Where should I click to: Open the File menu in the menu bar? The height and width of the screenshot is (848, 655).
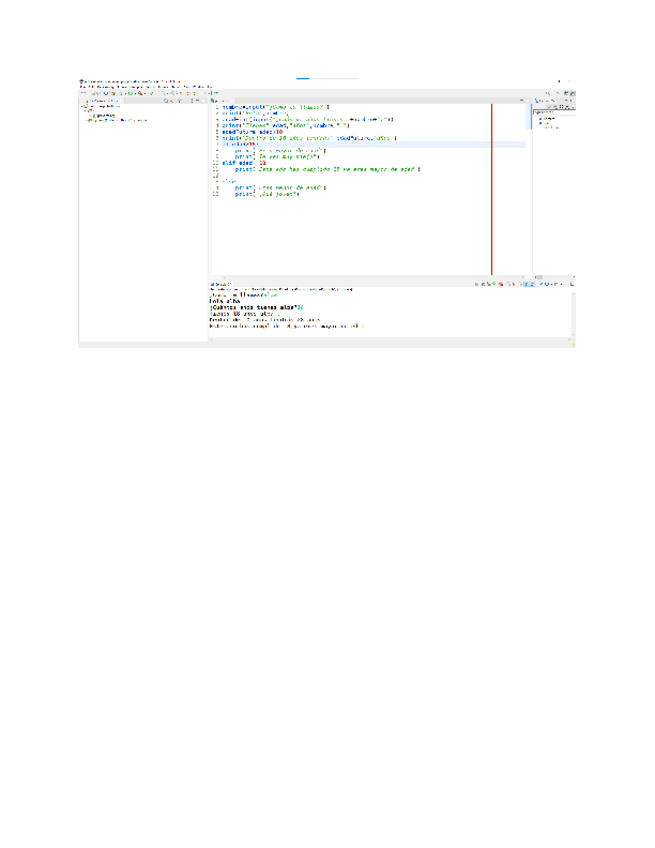[83, 87]
